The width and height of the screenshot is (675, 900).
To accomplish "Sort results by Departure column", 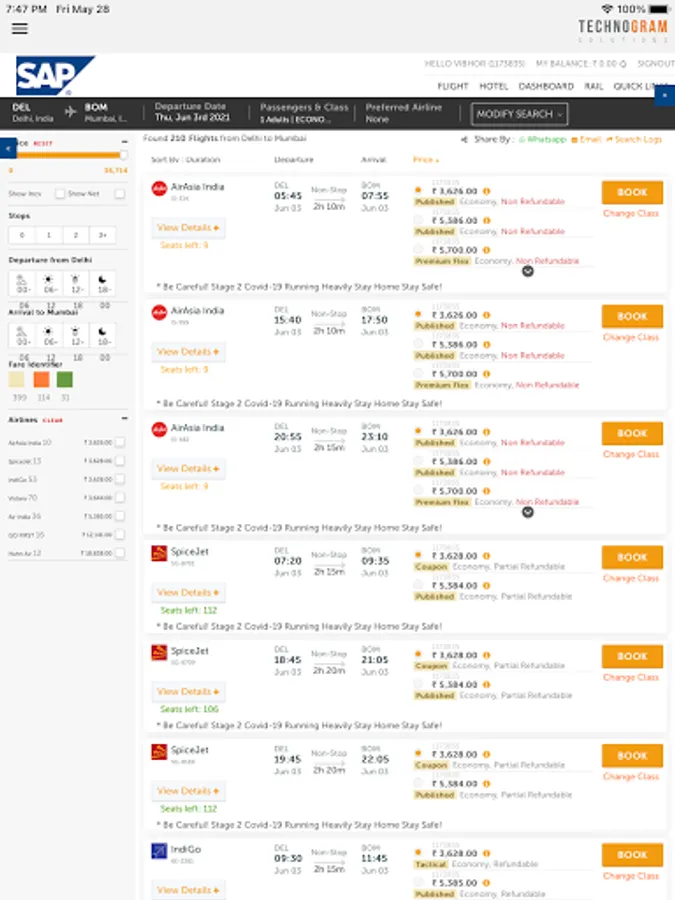I will pos(294,160).
